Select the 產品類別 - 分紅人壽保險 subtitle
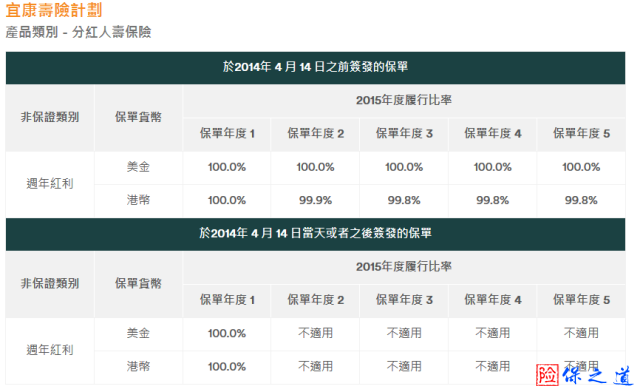Image resolution: width=640 pixels, height=392 pixels. click(78, 32)
